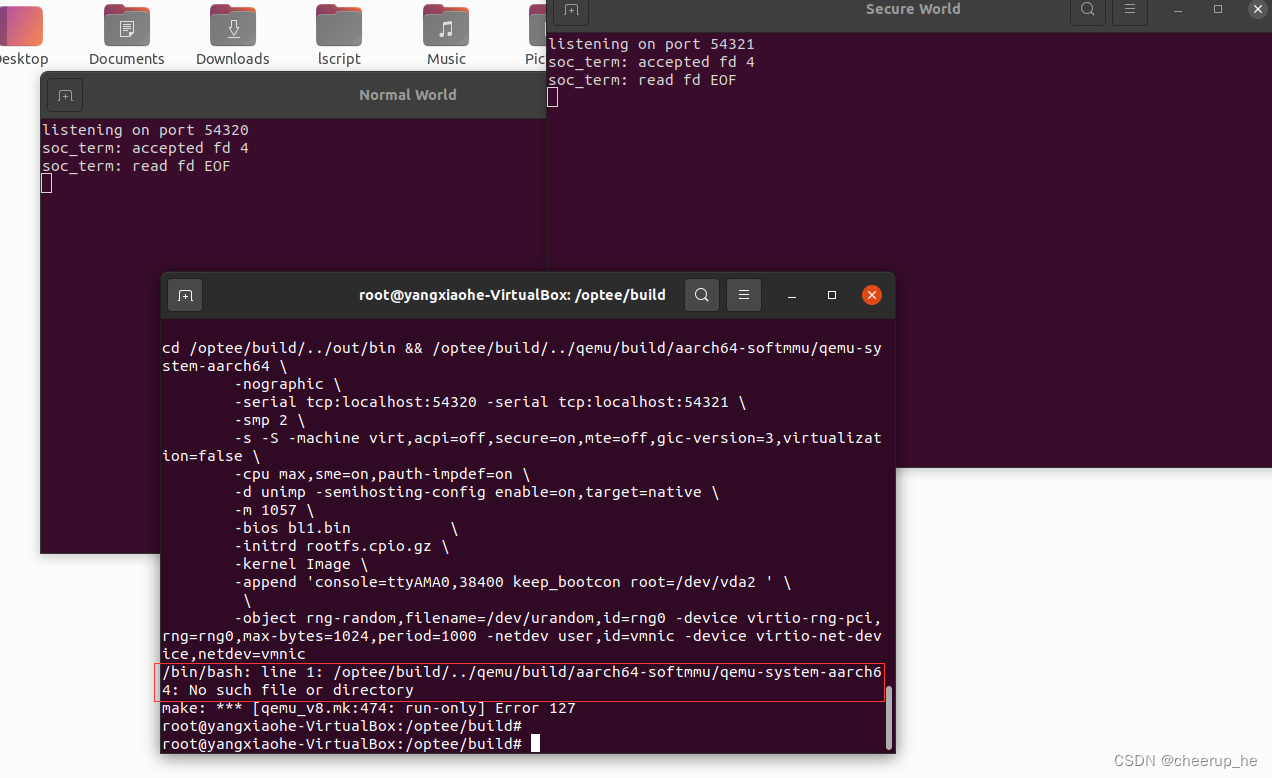1272x778 pixels.
Task: Click the '/bin/bash: line 1:' error message
Action: [521, 681]
